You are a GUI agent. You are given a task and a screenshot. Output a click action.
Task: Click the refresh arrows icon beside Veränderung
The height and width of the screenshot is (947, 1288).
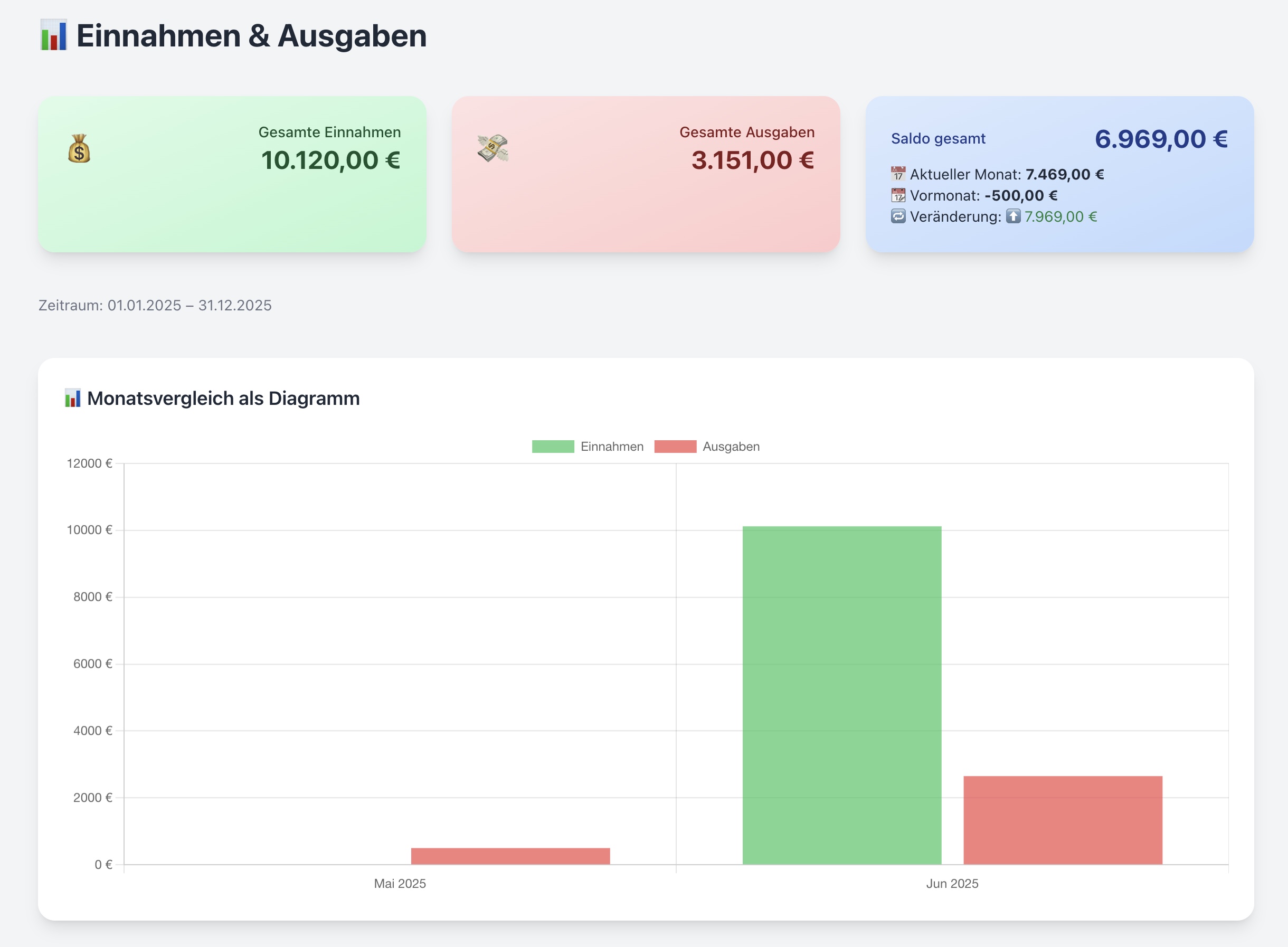[898, 216]
